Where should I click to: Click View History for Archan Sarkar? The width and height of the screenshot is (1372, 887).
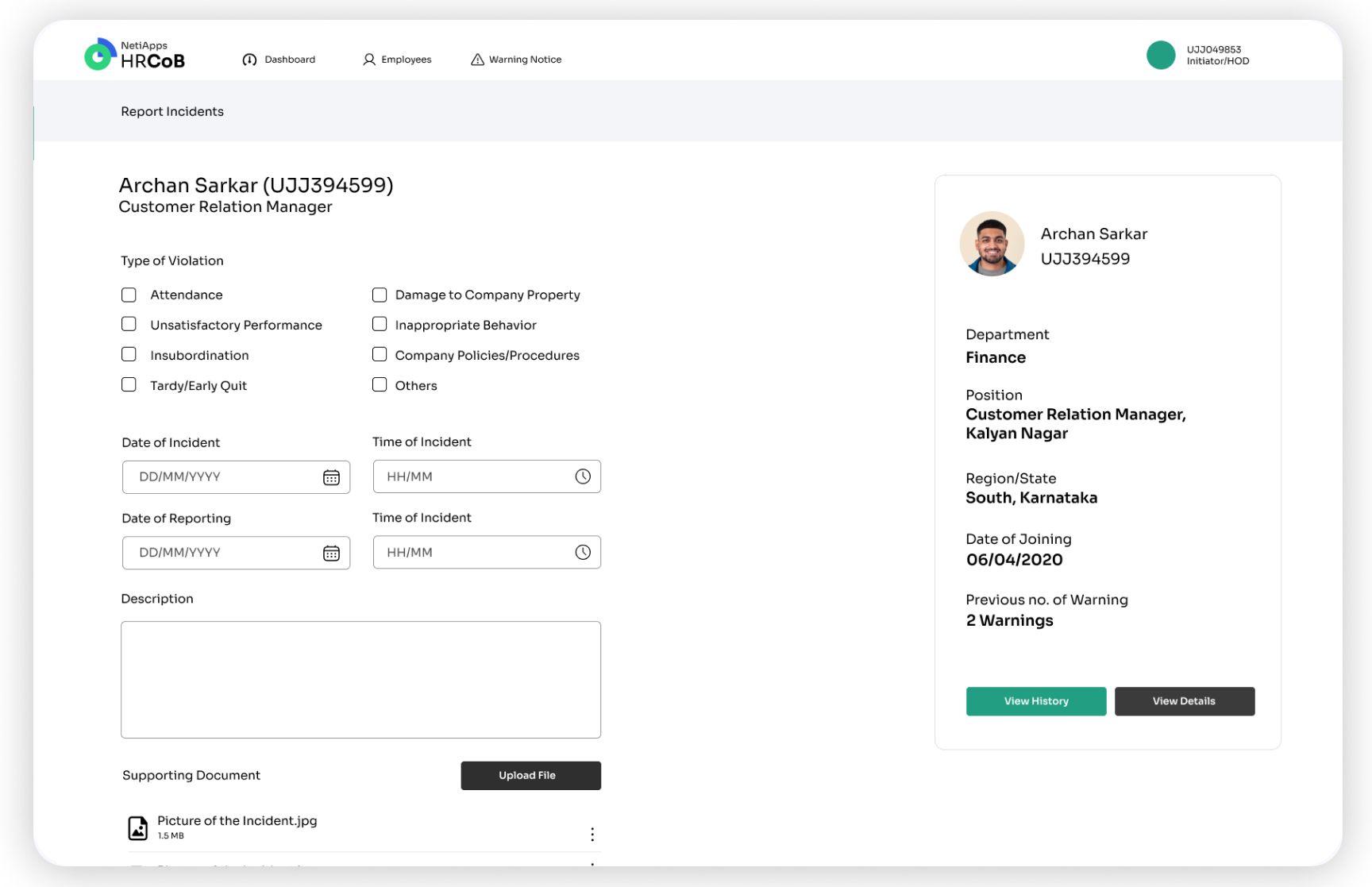(1035, 701)
